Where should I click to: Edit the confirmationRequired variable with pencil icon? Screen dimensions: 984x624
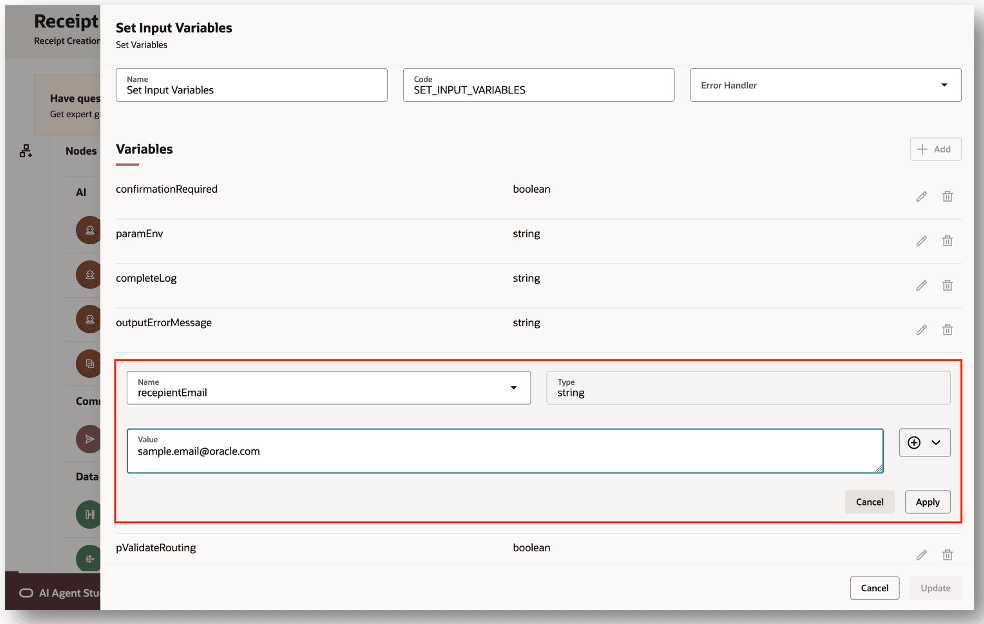[x=921, y=196]
